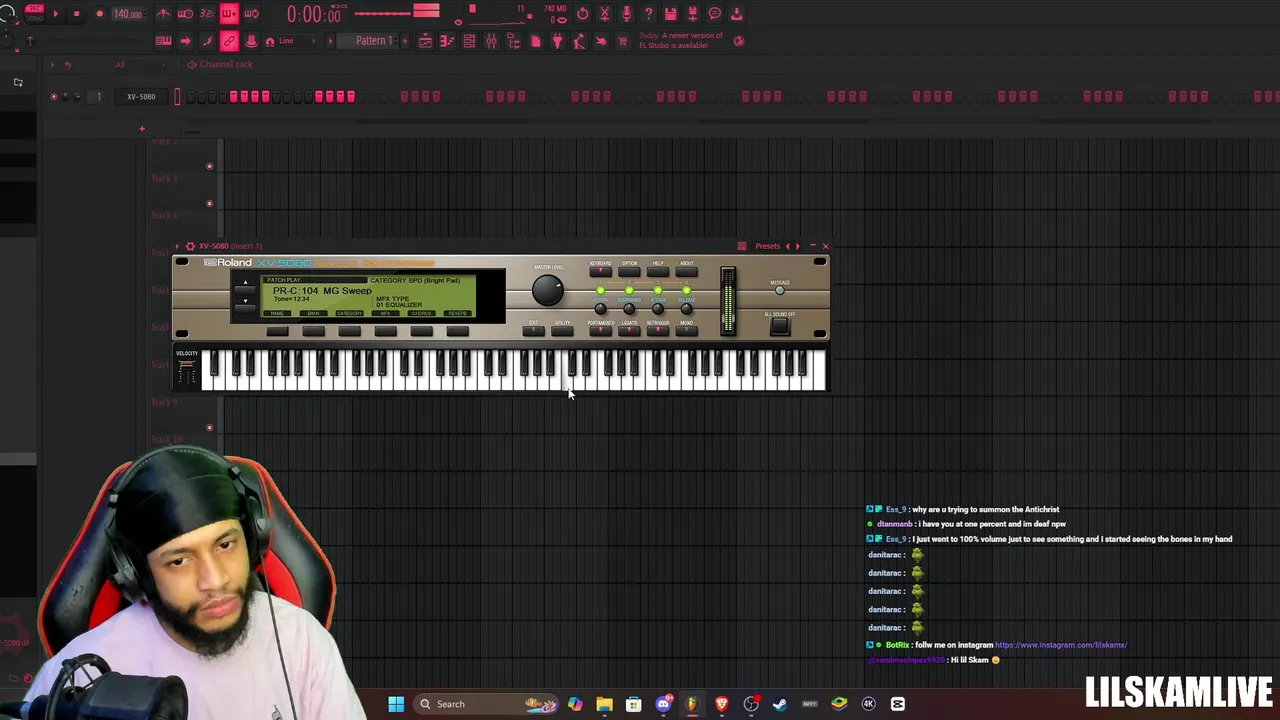Open the channel rack view icon

point(469,41)
